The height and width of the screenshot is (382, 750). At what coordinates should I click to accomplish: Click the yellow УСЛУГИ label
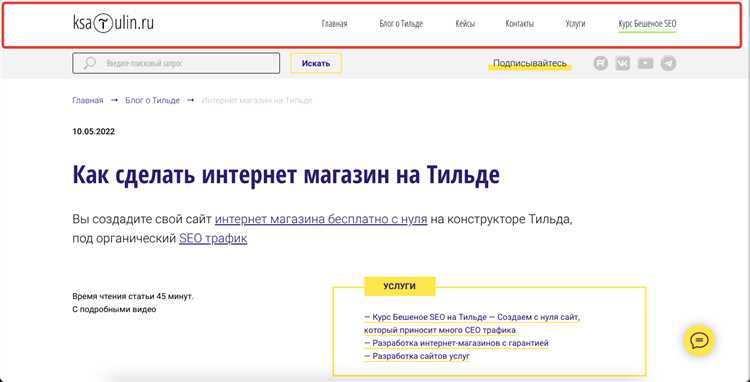(400, 286)
